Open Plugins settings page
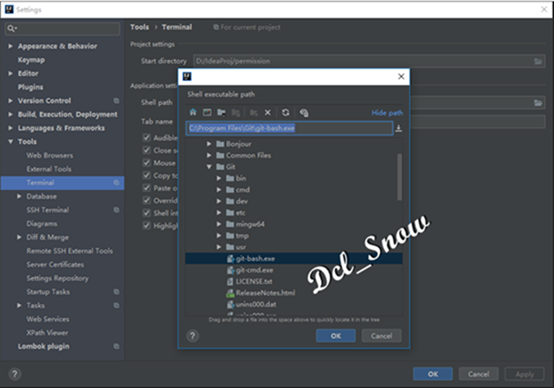 pos(31,87)
